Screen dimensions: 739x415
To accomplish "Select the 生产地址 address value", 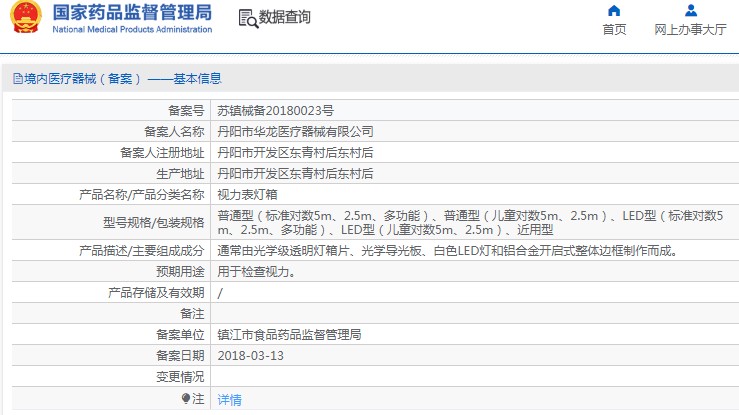I will [x=296, y=174].
